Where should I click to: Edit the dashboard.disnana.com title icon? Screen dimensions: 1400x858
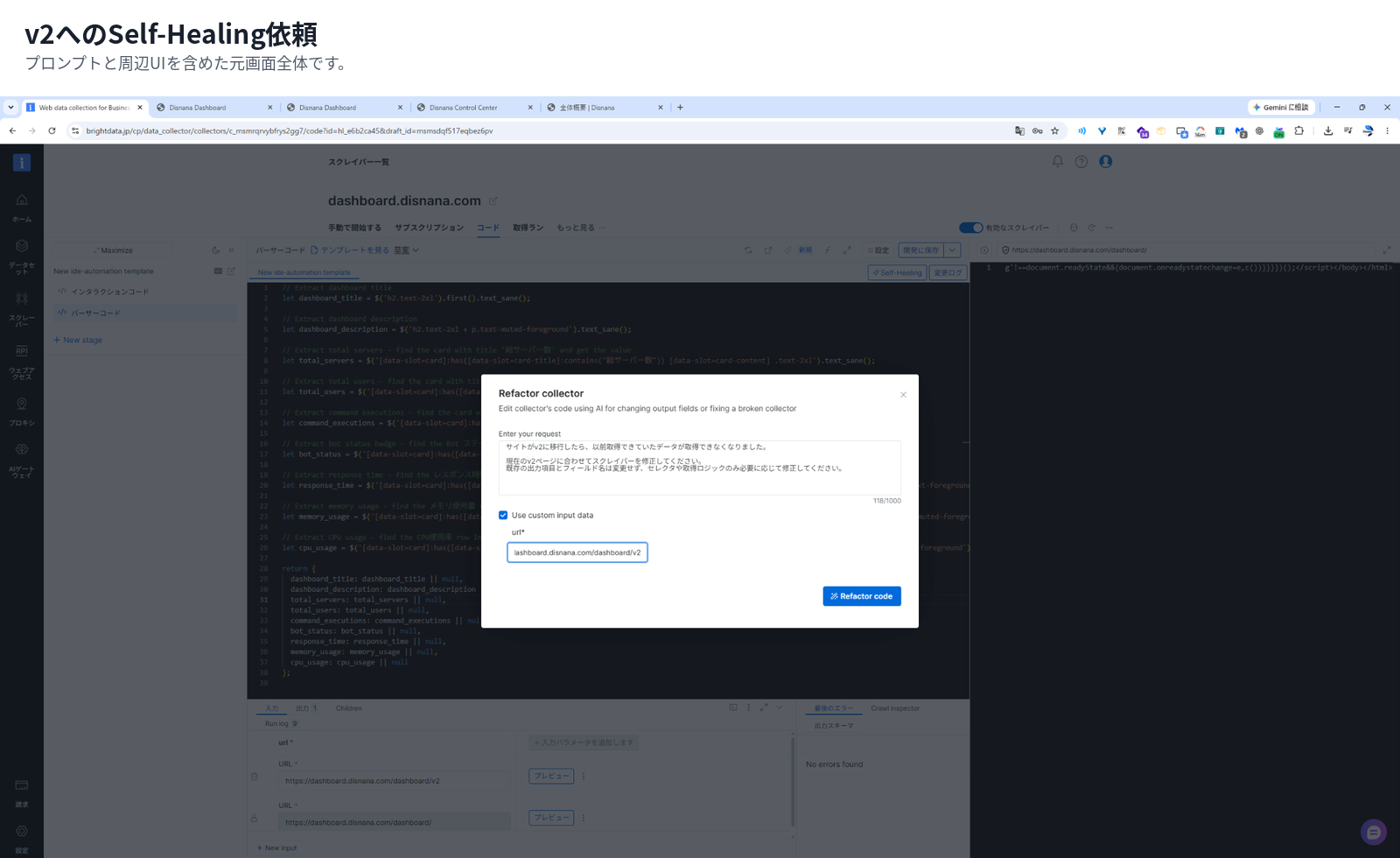click(493, 201)
